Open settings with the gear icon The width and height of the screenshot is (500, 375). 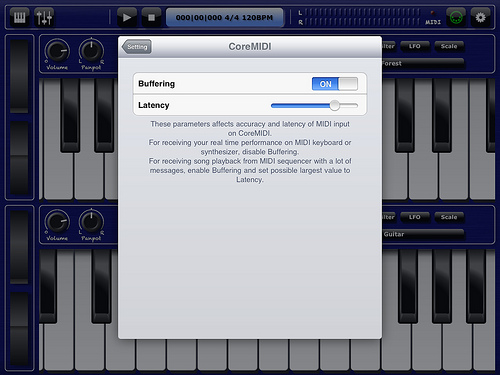pos(480,17)
